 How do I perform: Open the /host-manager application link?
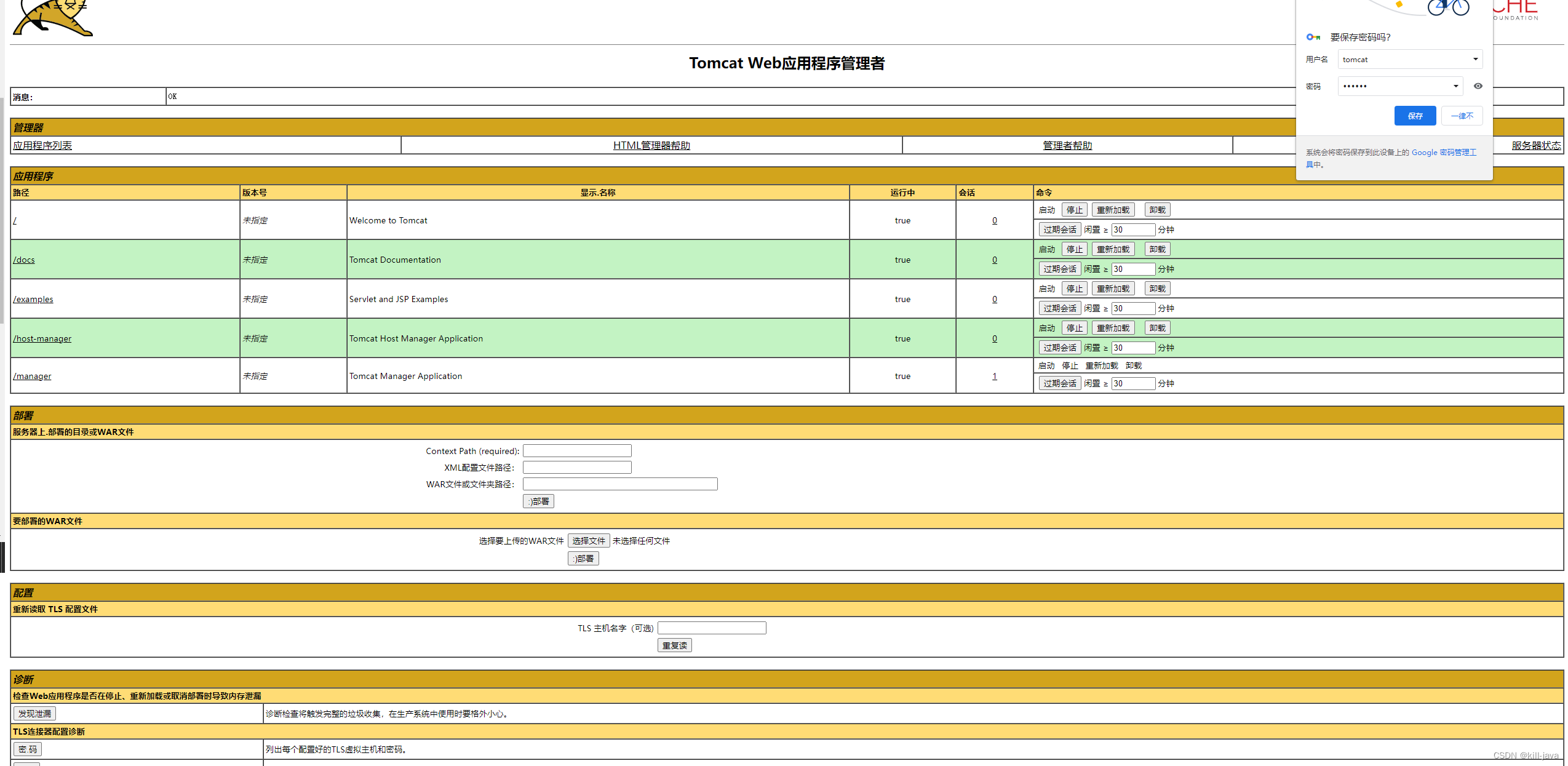click(x=42, y=338)
